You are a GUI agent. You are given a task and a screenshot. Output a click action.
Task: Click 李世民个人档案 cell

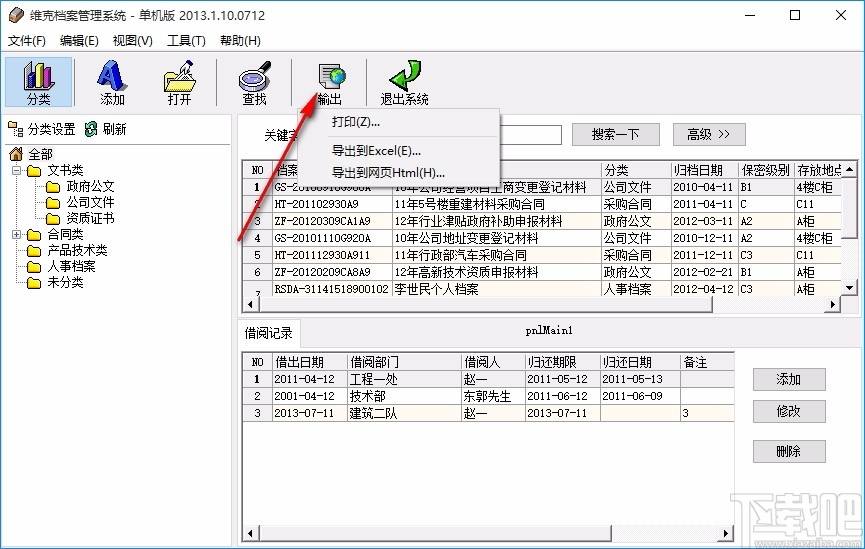point(496,289)
